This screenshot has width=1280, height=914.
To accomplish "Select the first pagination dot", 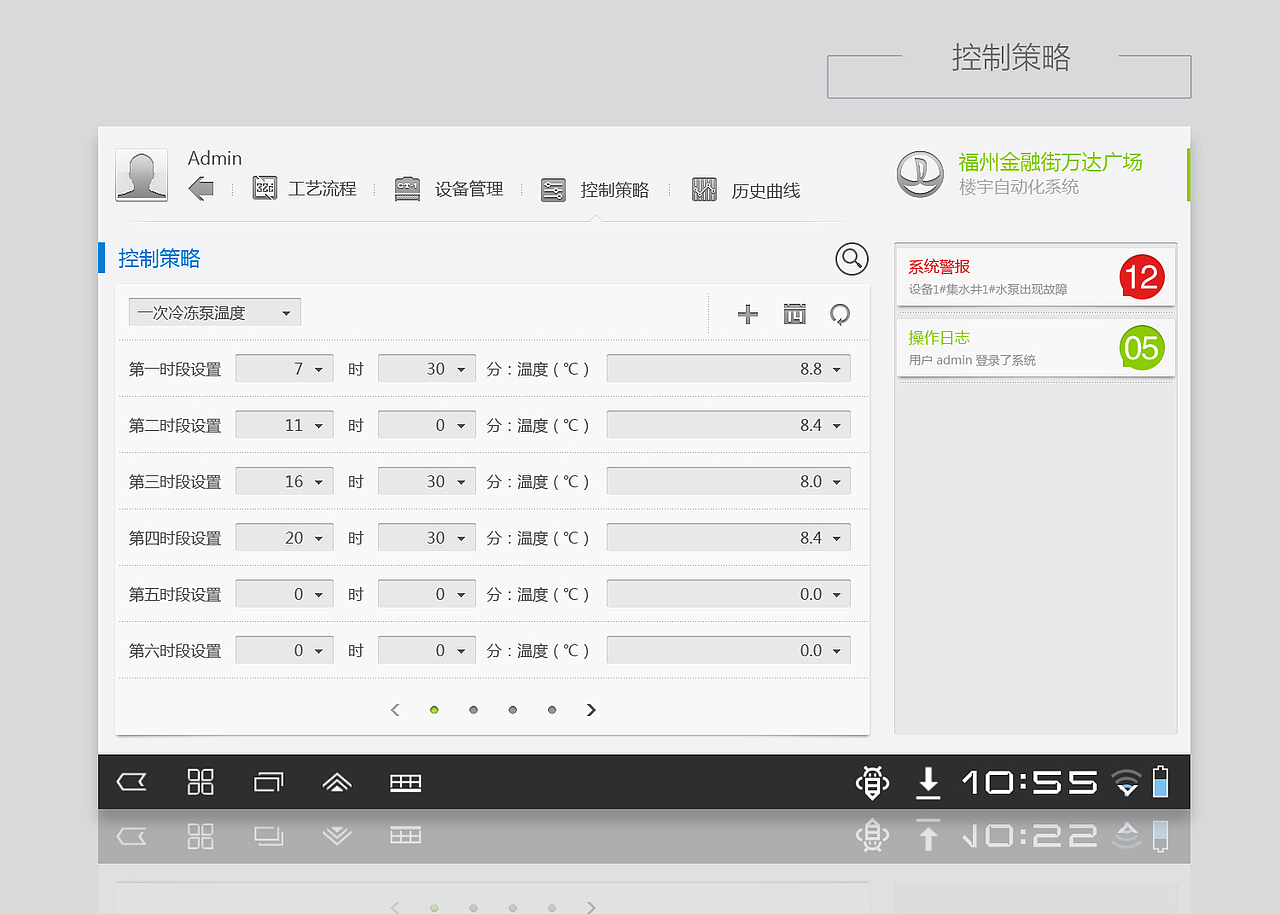I will tap(434, 710).
